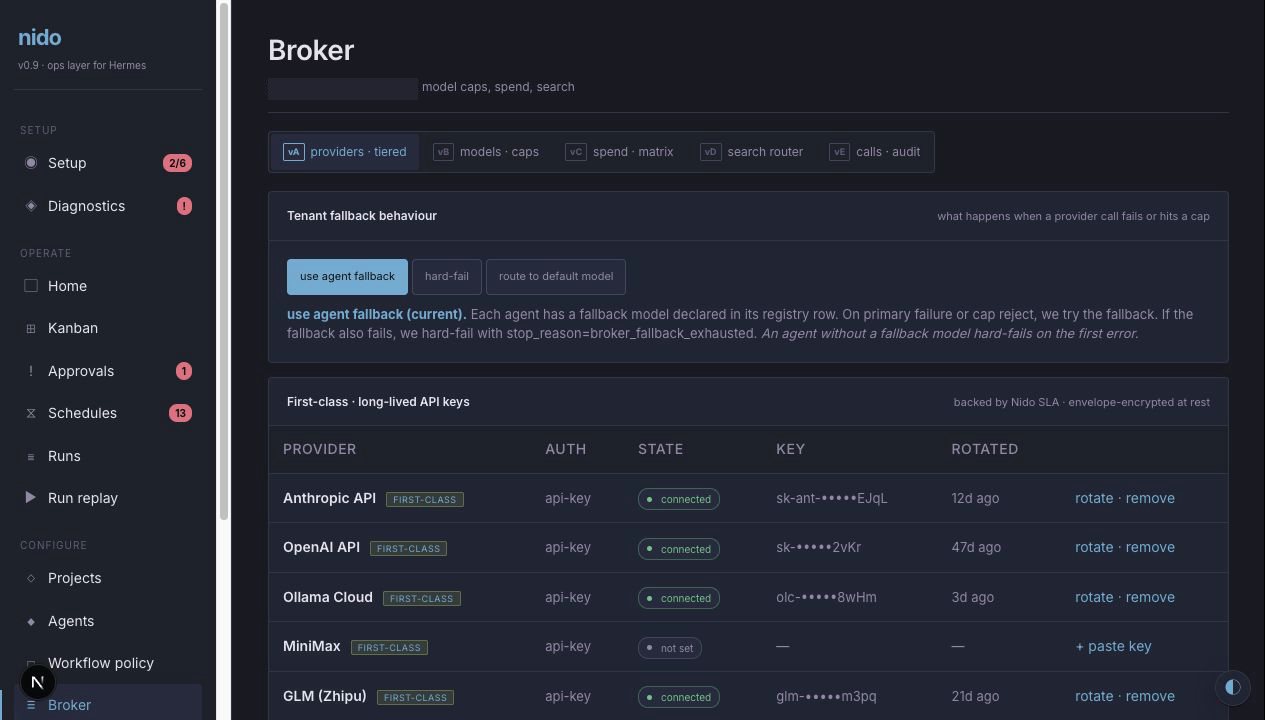The image size is (1265, 720).
Task: Remove the GLM (Zhipu) key
Action: pos(1150,696)
